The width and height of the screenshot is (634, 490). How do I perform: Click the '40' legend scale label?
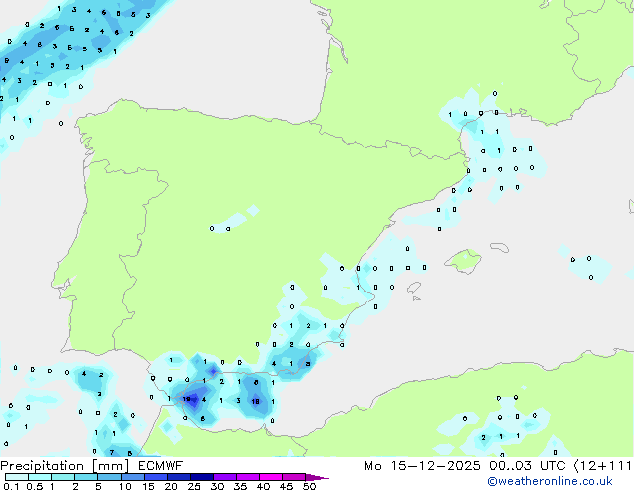[263, 486]
